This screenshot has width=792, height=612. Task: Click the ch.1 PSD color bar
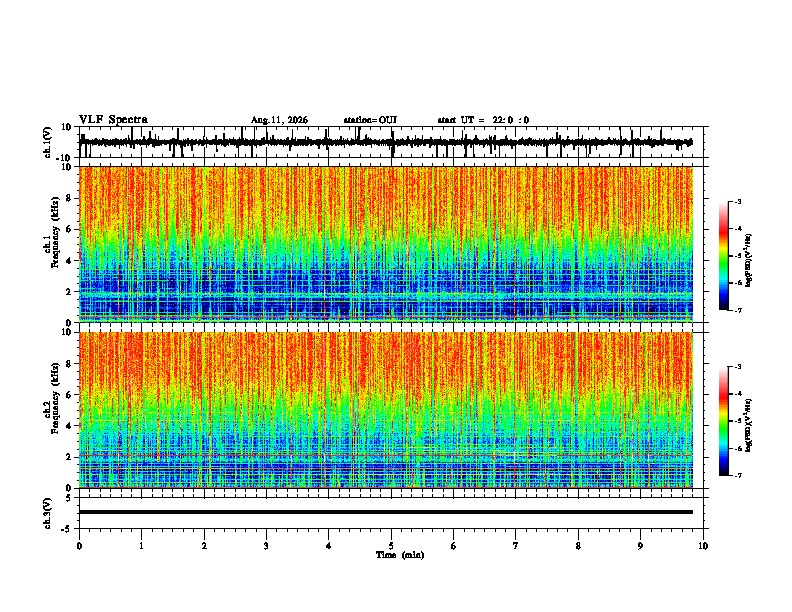(724, 256)
